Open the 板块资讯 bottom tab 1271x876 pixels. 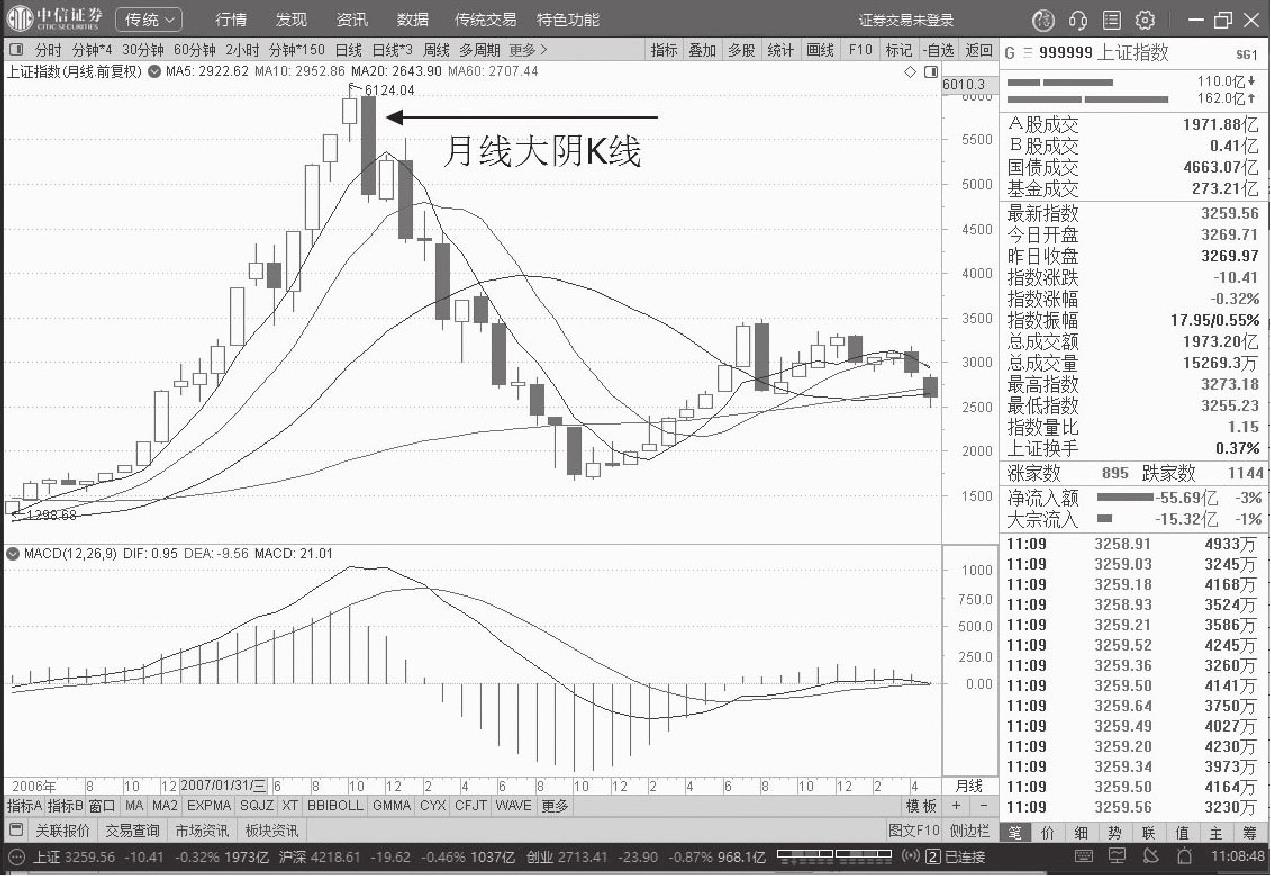click(271, 830)
